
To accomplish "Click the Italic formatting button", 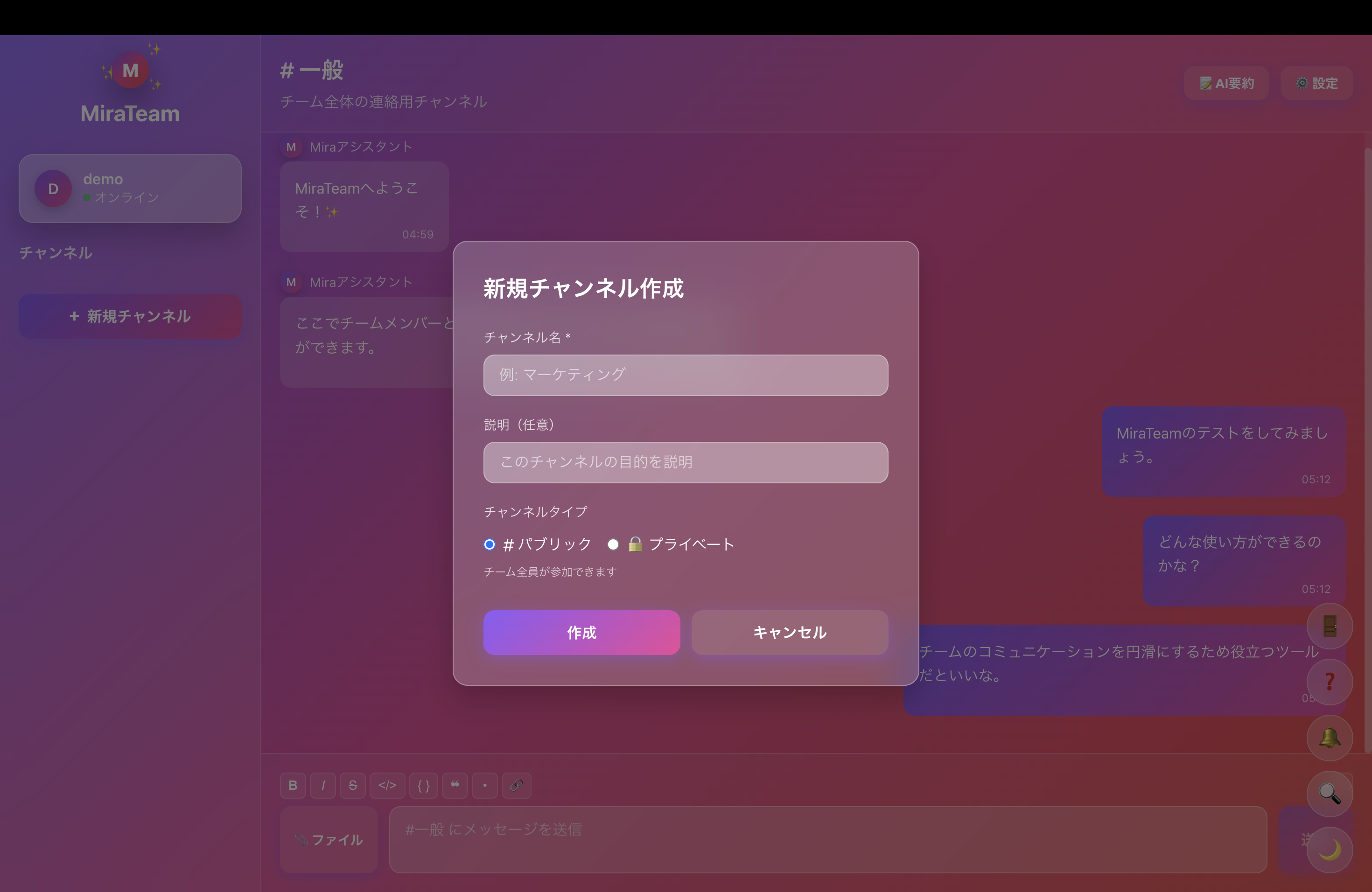I will (323, 785).
